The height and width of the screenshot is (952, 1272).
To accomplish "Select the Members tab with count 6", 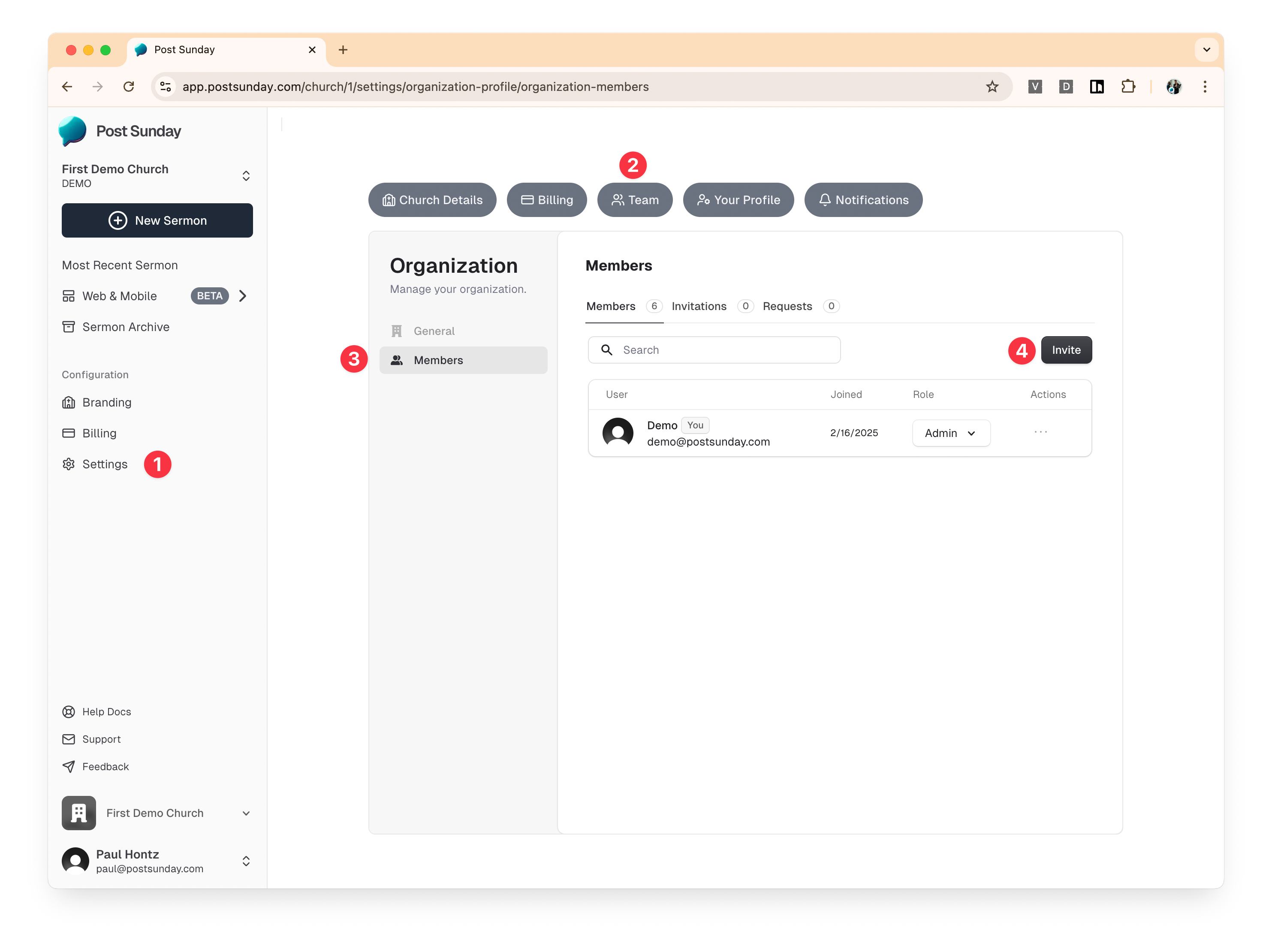I will point(624,307).
